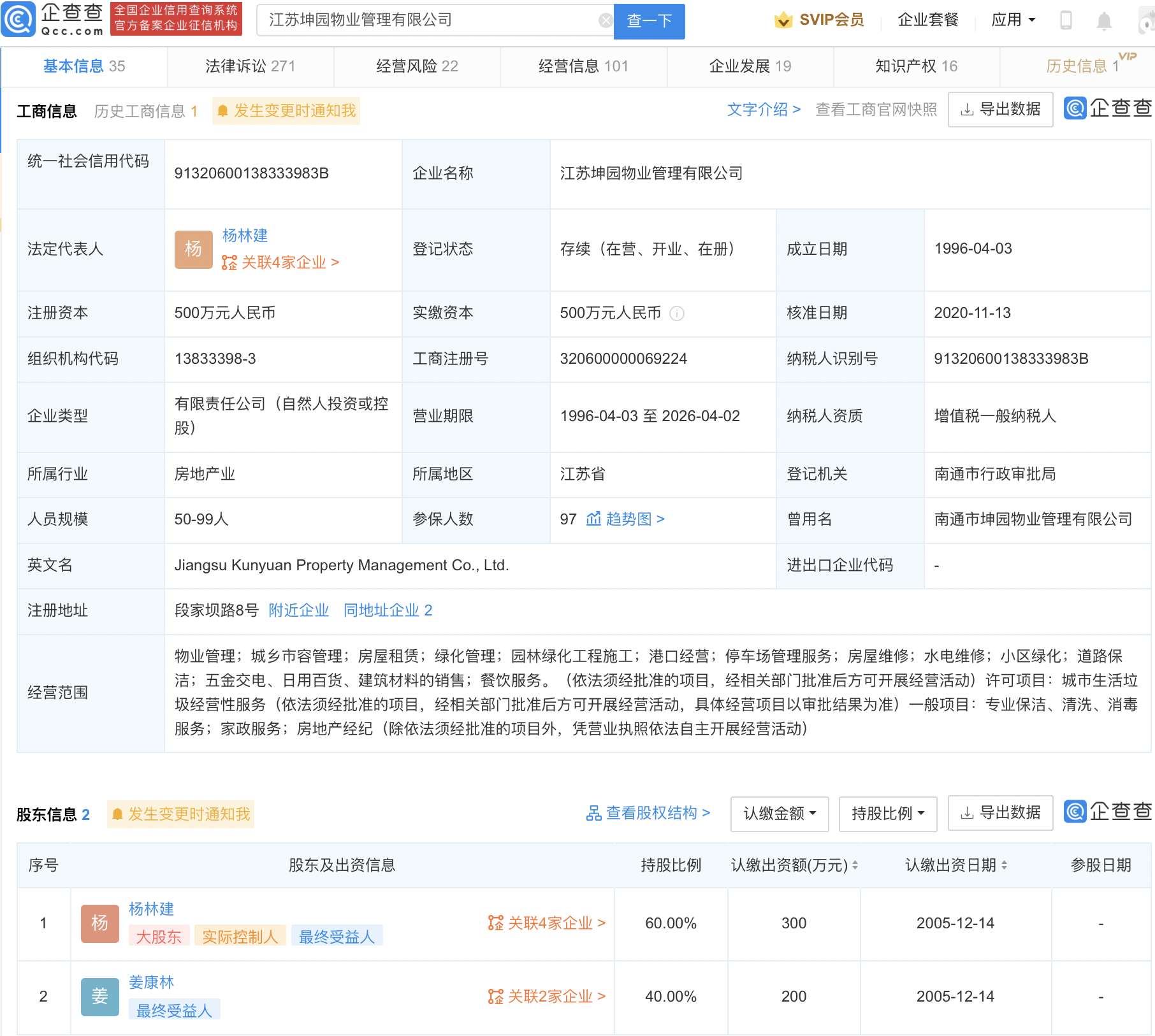This screenshot has height=1036, width=1155.
Task: Select English name Jiangsu Kunyuan Property Management
Action: point(342,565)
